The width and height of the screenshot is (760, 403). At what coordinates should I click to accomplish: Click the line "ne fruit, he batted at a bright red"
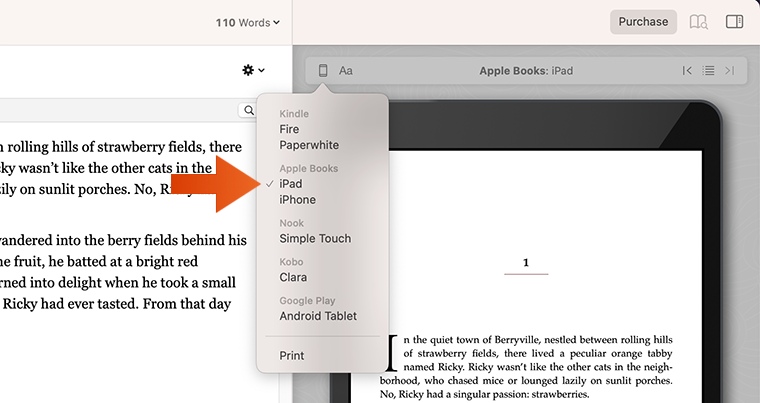99,261
